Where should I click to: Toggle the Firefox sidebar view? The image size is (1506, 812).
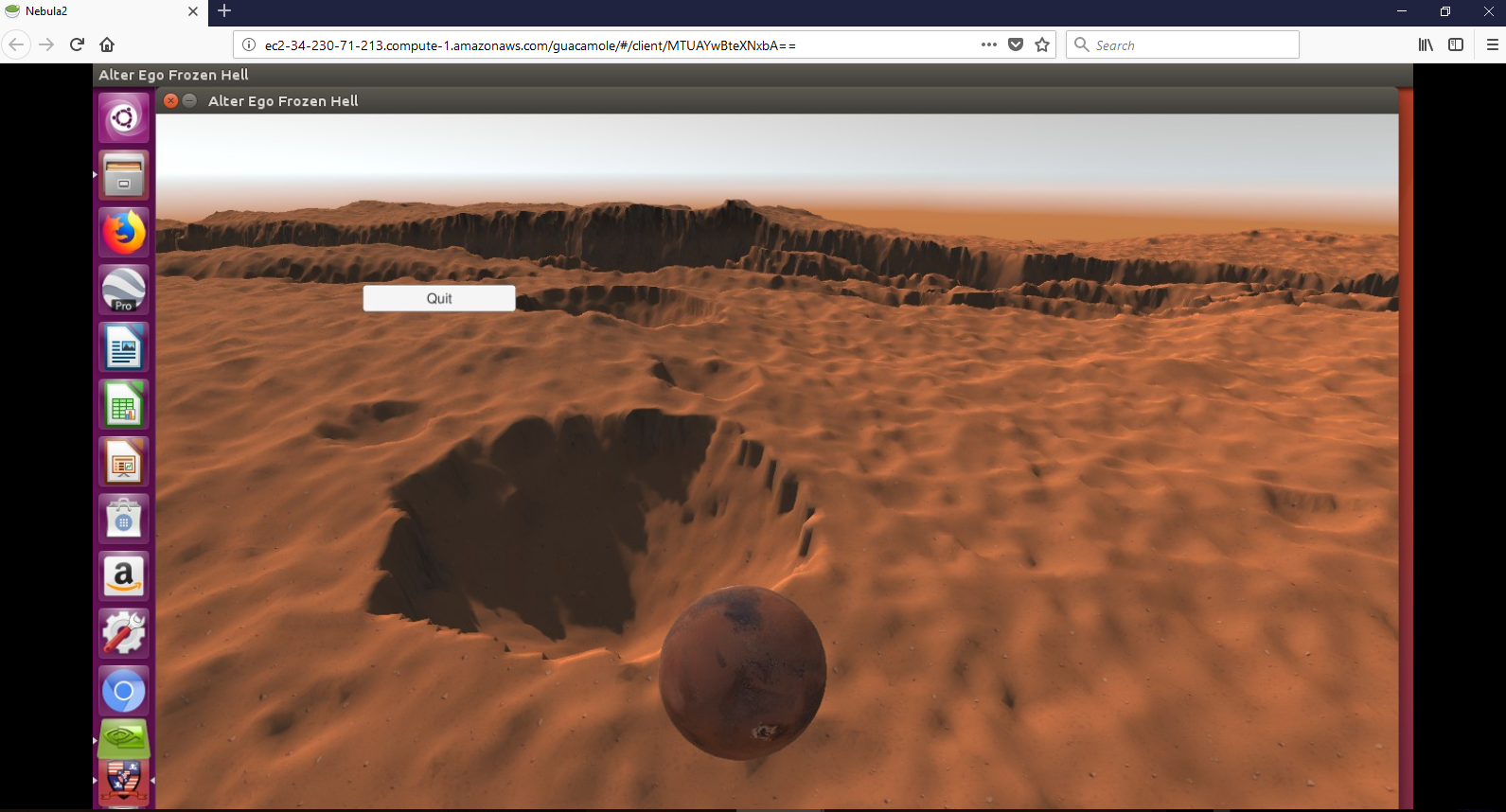pyautogui.click(x=1456, y=44)
